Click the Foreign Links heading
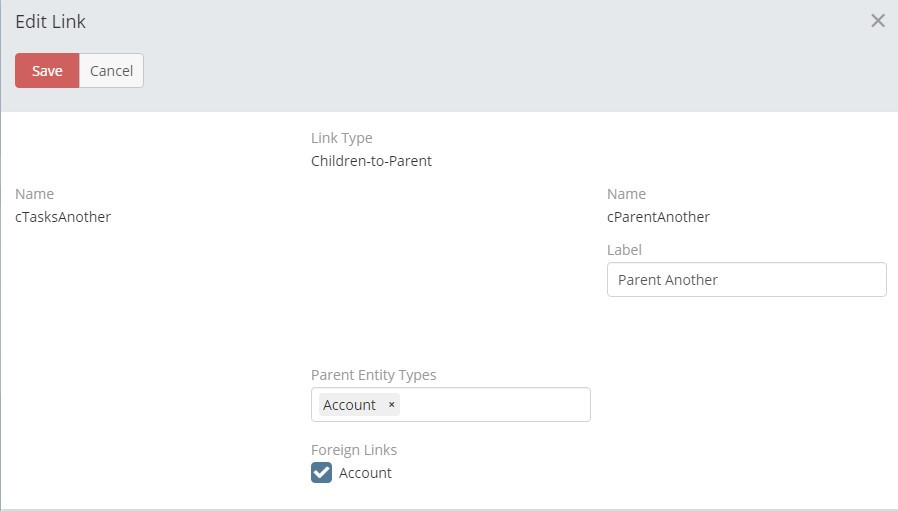 click(354, 450)
